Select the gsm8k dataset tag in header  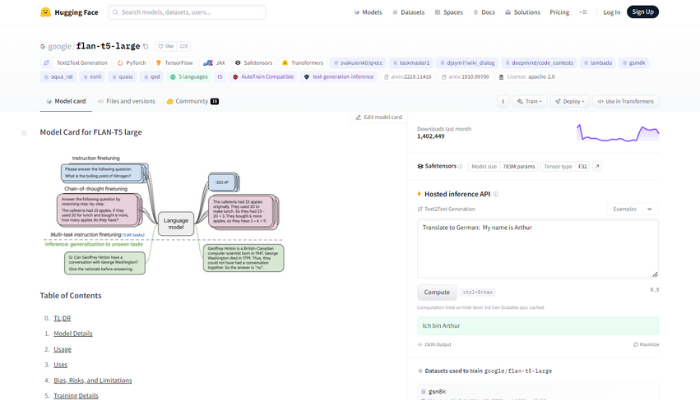pyautogui.click(x=633, y=63)
